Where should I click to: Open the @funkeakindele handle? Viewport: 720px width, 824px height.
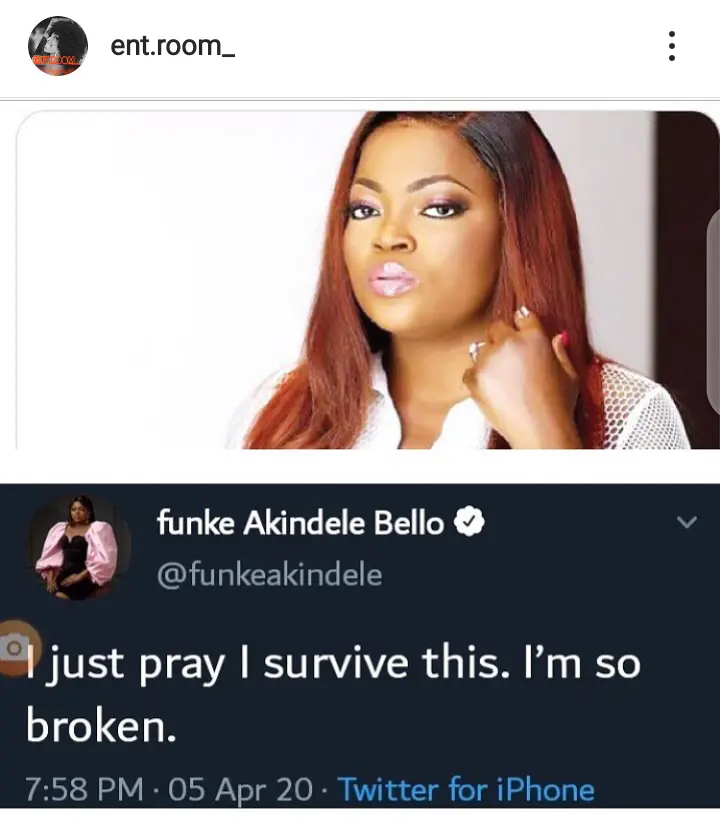(270, 574)
